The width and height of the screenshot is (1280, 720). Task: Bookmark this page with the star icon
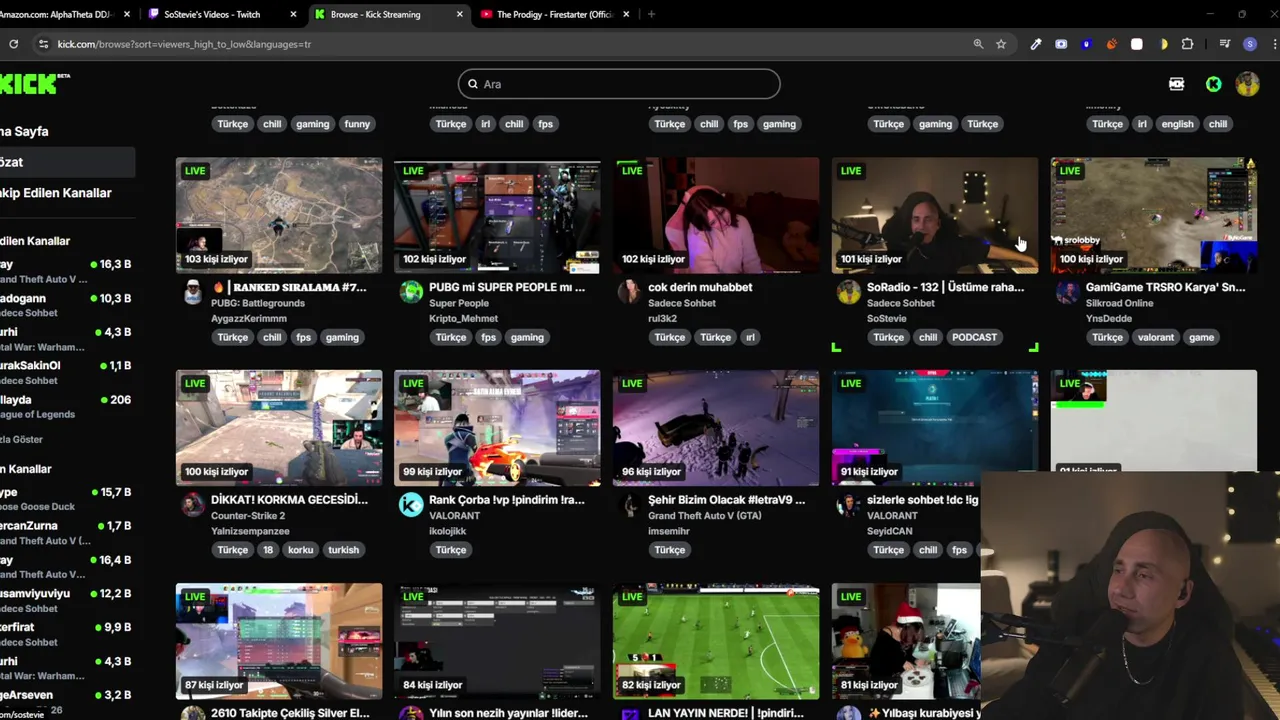pyautogui.click(x=1001, y=44)
